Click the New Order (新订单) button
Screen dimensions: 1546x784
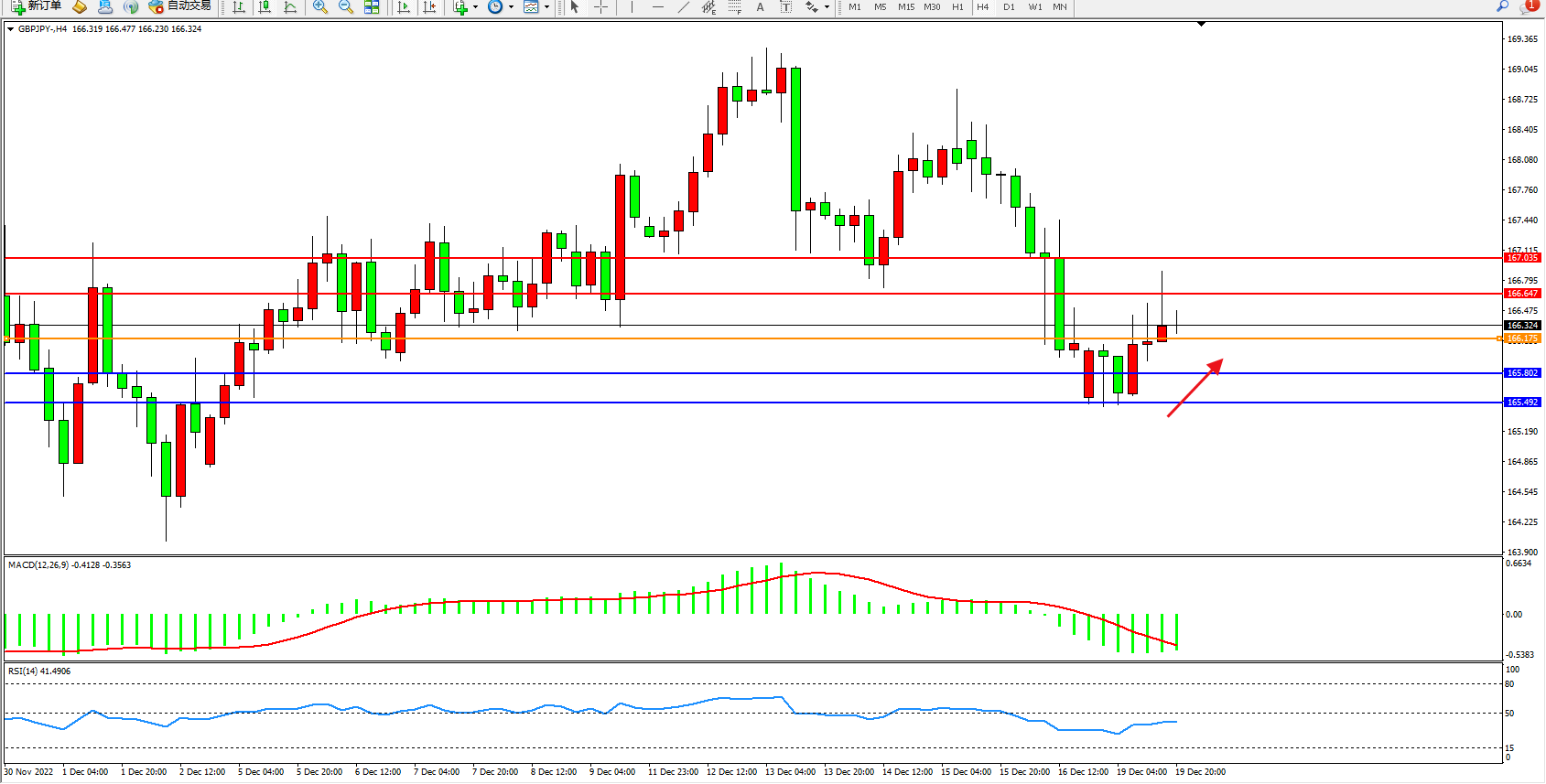point(37,6)
